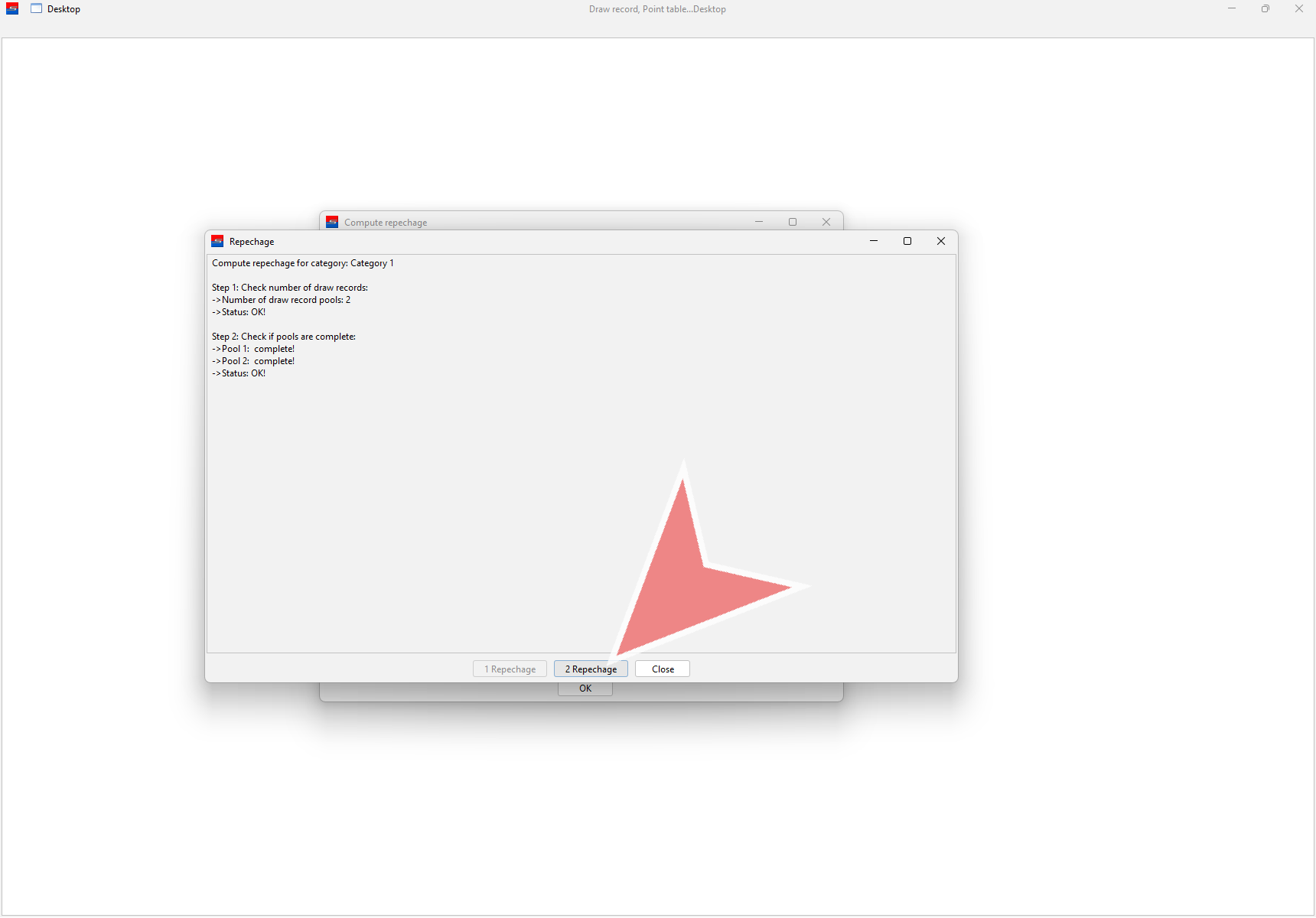Click the disabled 1 Repechage button
This screenshot has width=1316, height=918.
click(510, 669)
